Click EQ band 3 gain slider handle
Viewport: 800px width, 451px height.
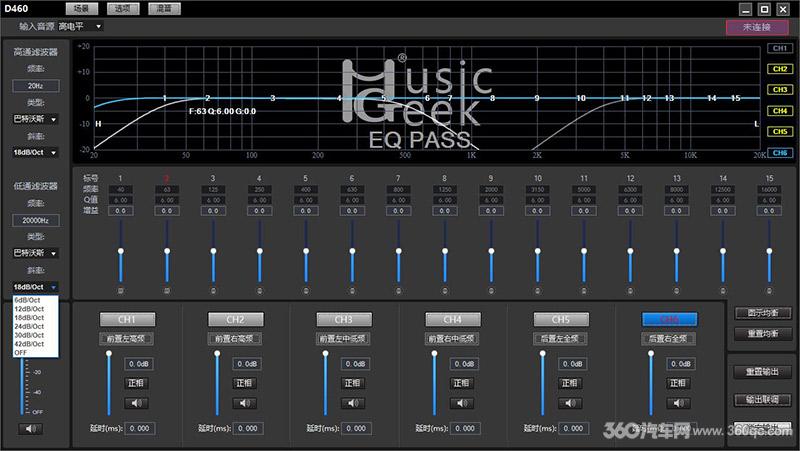click(x=213, y=251)
